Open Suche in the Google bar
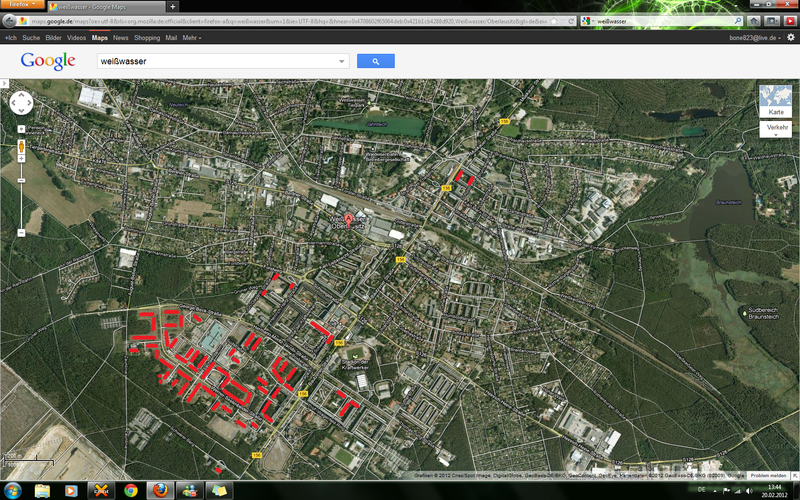 31,38
